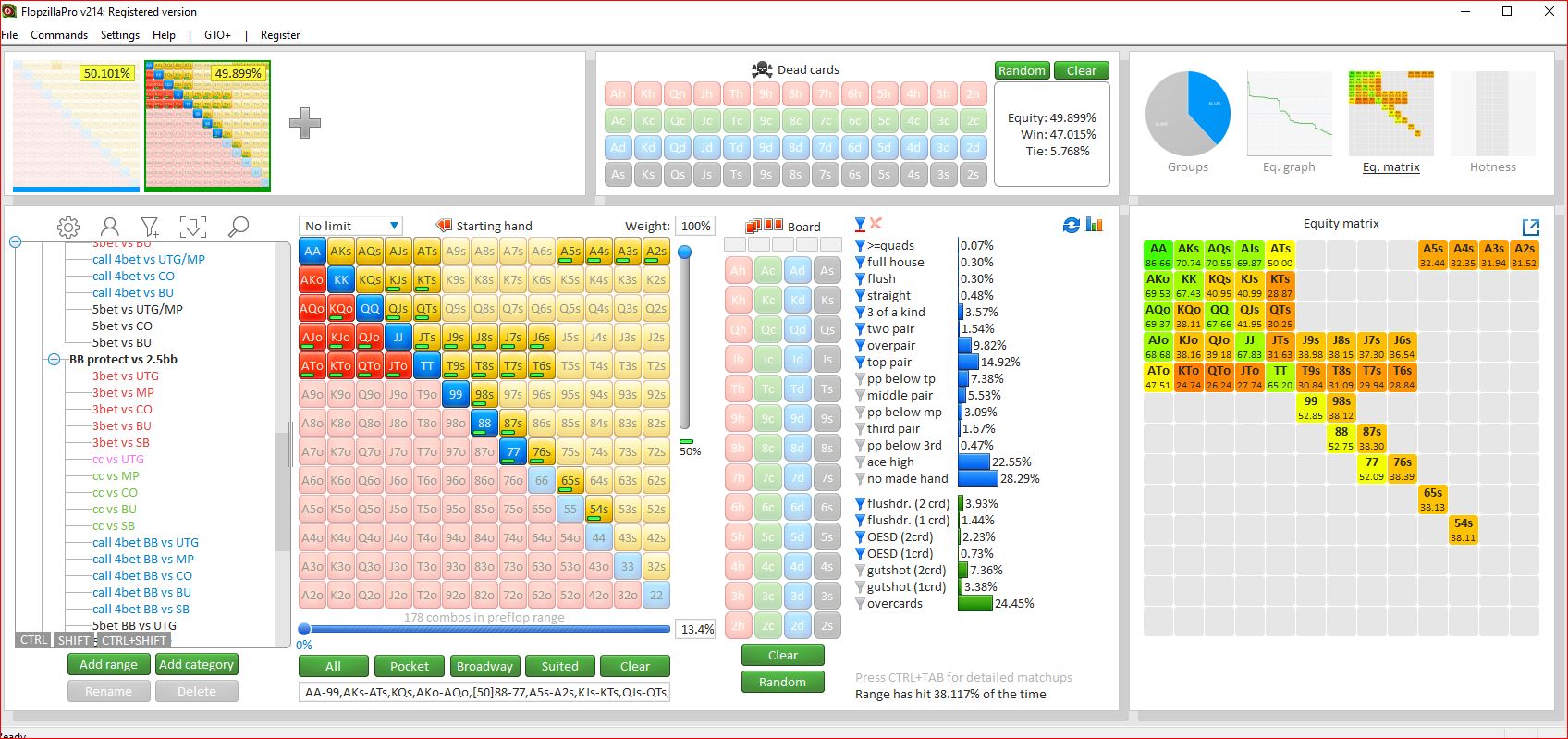The width and height of the screenshot is (1568, 739).
Task: Toggle the OESD (2crd) filter funnel
Action: tap(860, 537)
